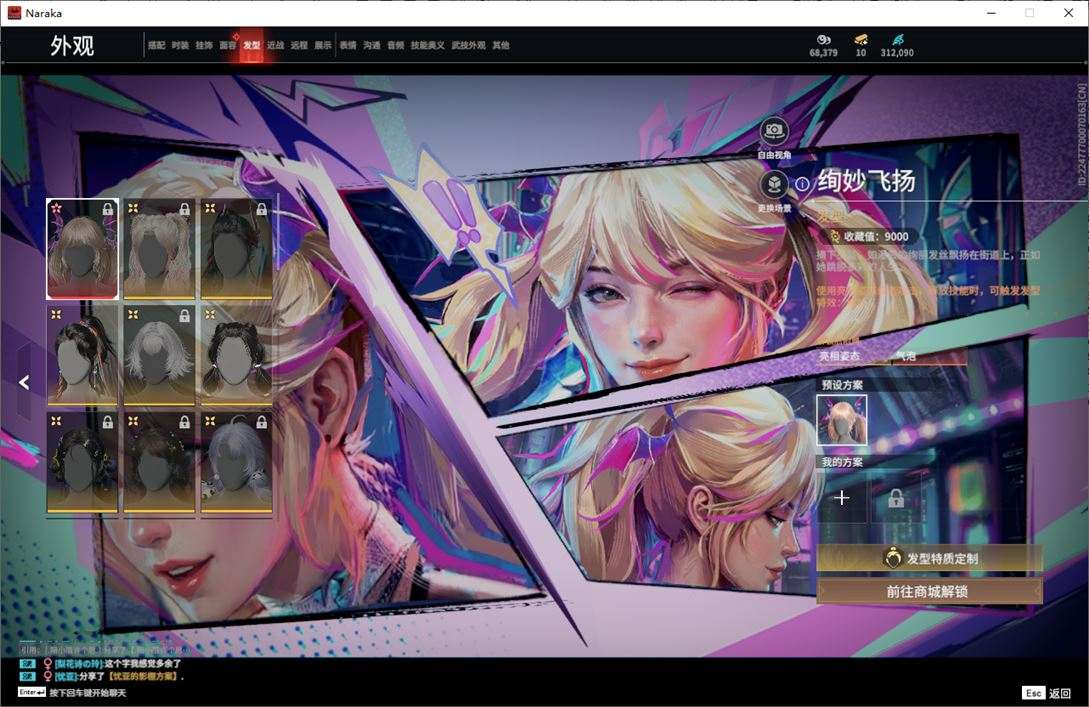Select the white layered short hairstyle thumbnail

(x=159, y=356)
